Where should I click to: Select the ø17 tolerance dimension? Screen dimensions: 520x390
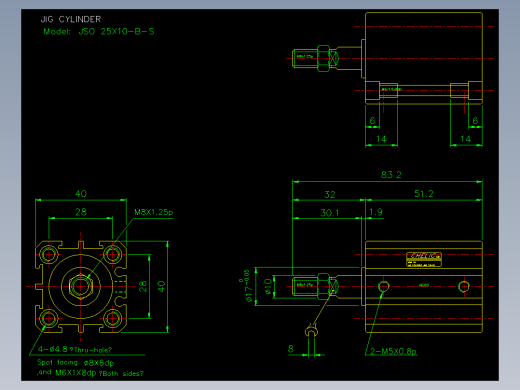coord(247,286)
